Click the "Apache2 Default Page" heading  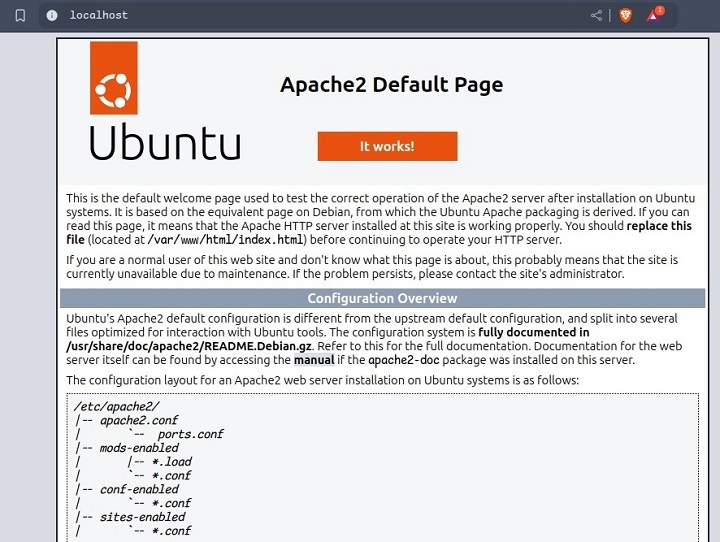(391, 85)
